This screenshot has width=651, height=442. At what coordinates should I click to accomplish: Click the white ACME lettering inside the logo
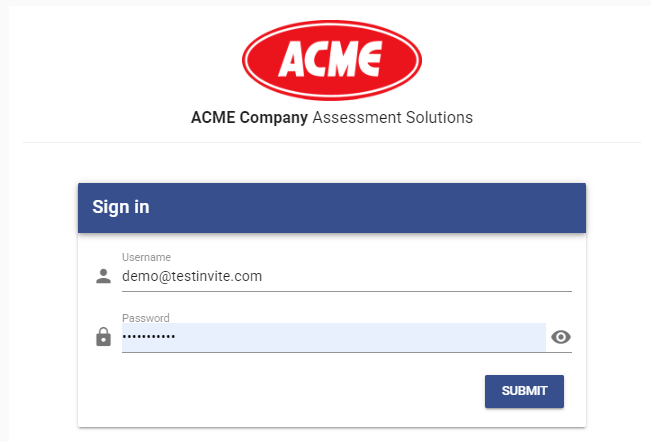(x=330, y=59)
